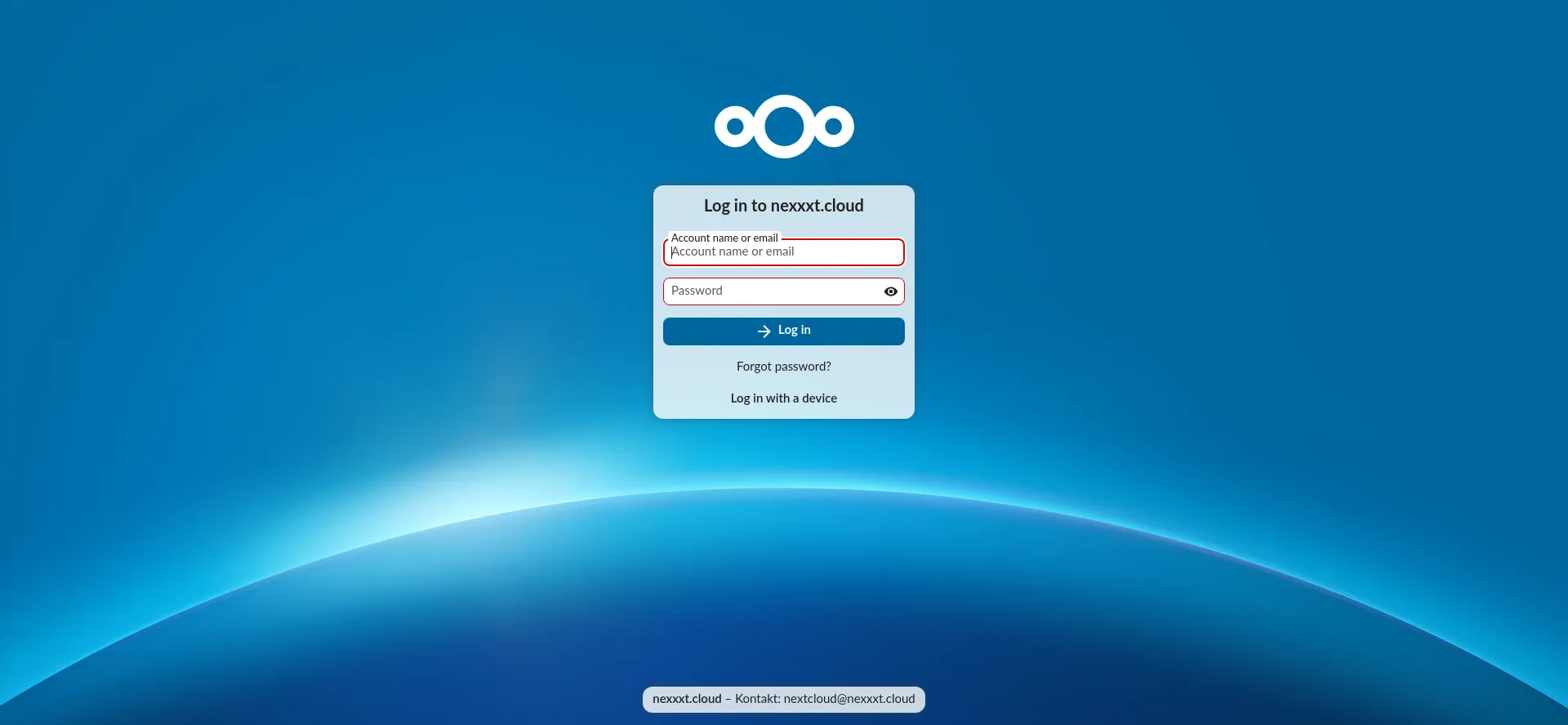Viewport: 1568px width, 725px height.
Task: Click the Kontakt: nextcloud@nexxxt.cloud footer text
Action: [x=825, y=699]
